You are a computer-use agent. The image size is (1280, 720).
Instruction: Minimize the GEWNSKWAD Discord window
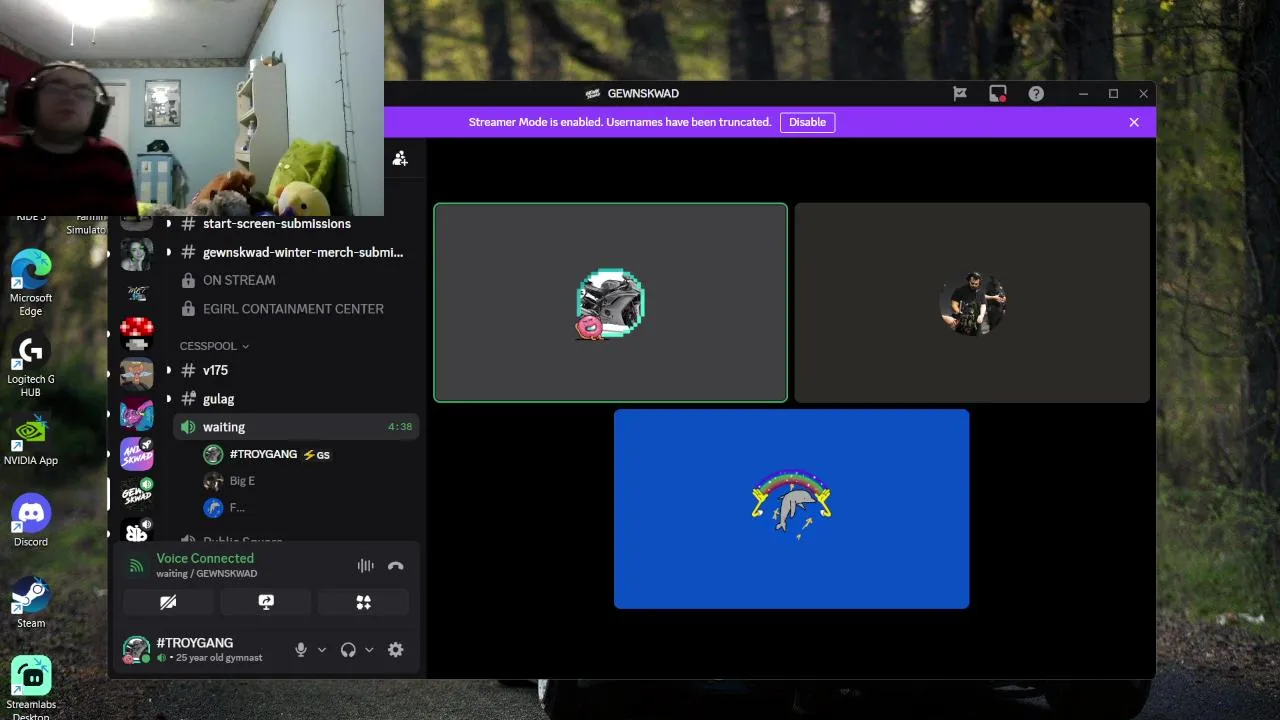coord(1083,93)
